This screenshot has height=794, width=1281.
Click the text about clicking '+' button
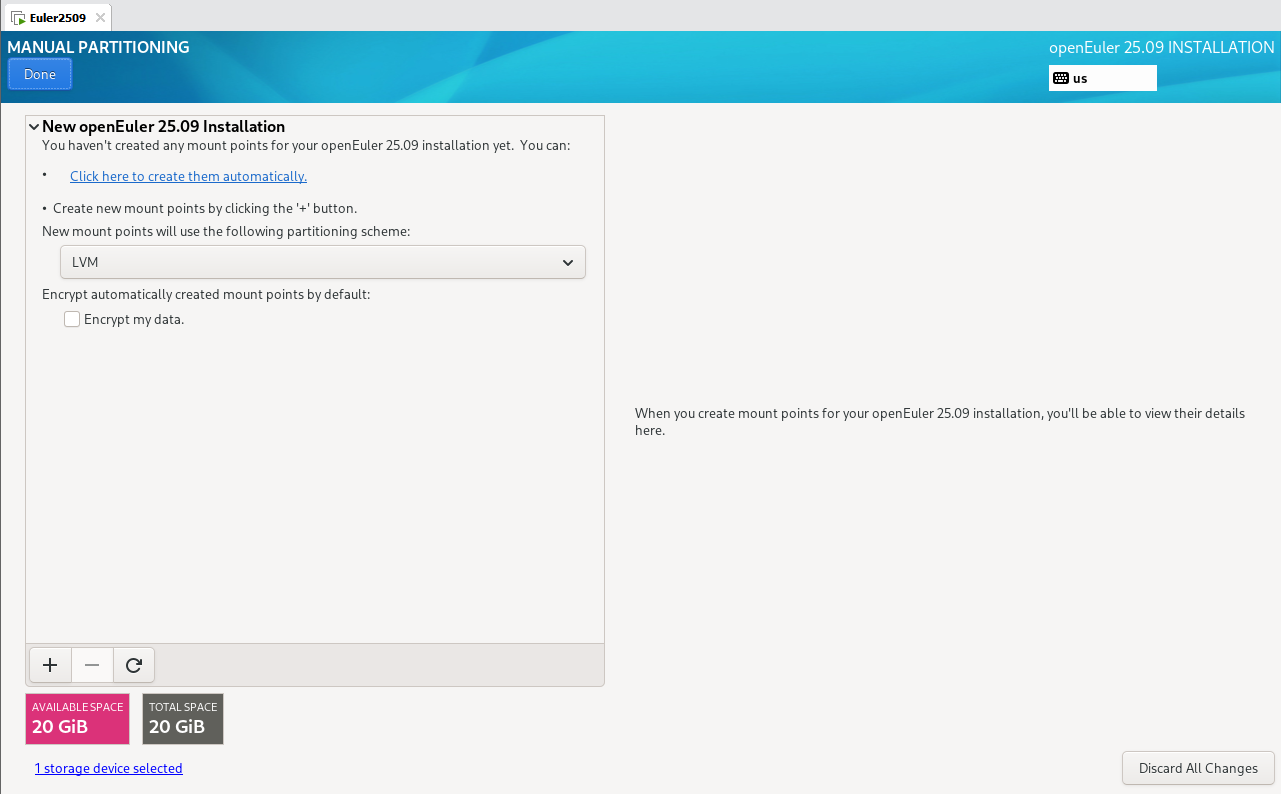(205, 208)
